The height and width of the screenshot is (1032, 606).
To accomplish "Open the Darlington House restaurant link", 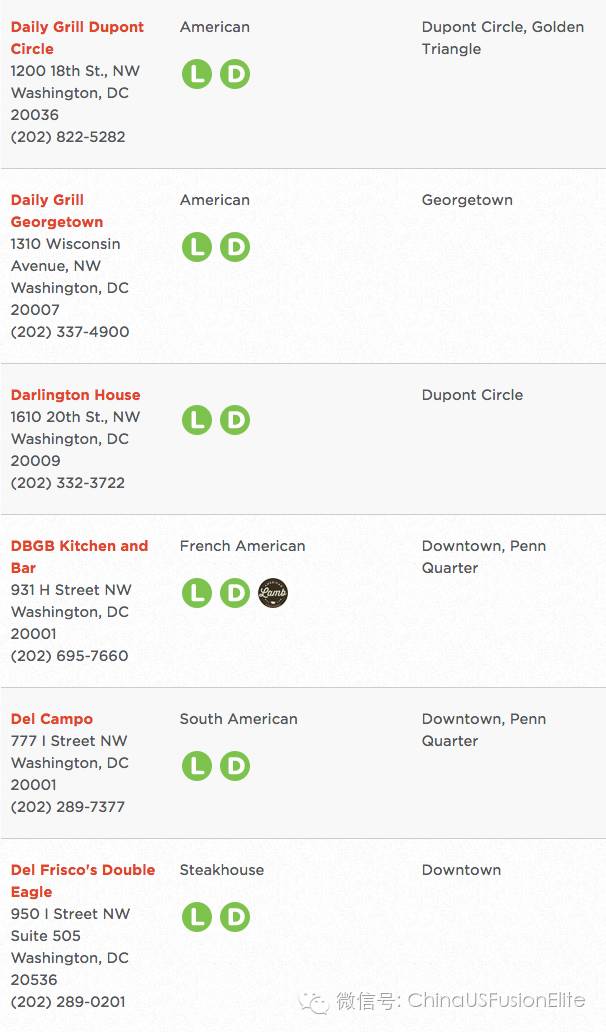I will click(76, 395).
